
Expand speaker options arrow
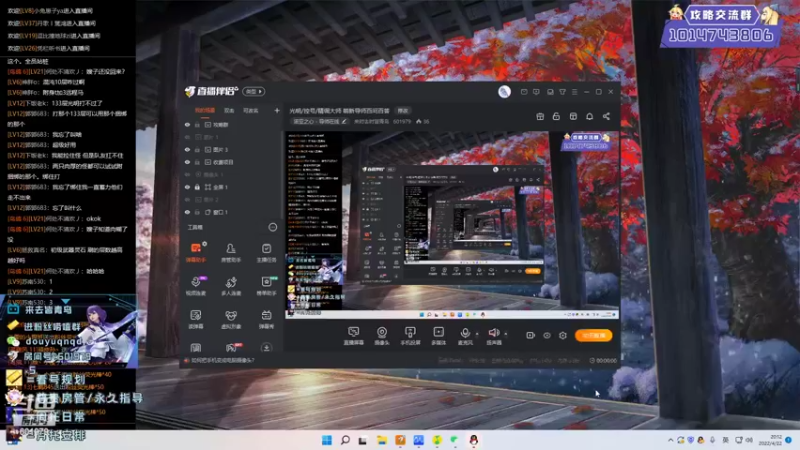[x=506, y=334]
